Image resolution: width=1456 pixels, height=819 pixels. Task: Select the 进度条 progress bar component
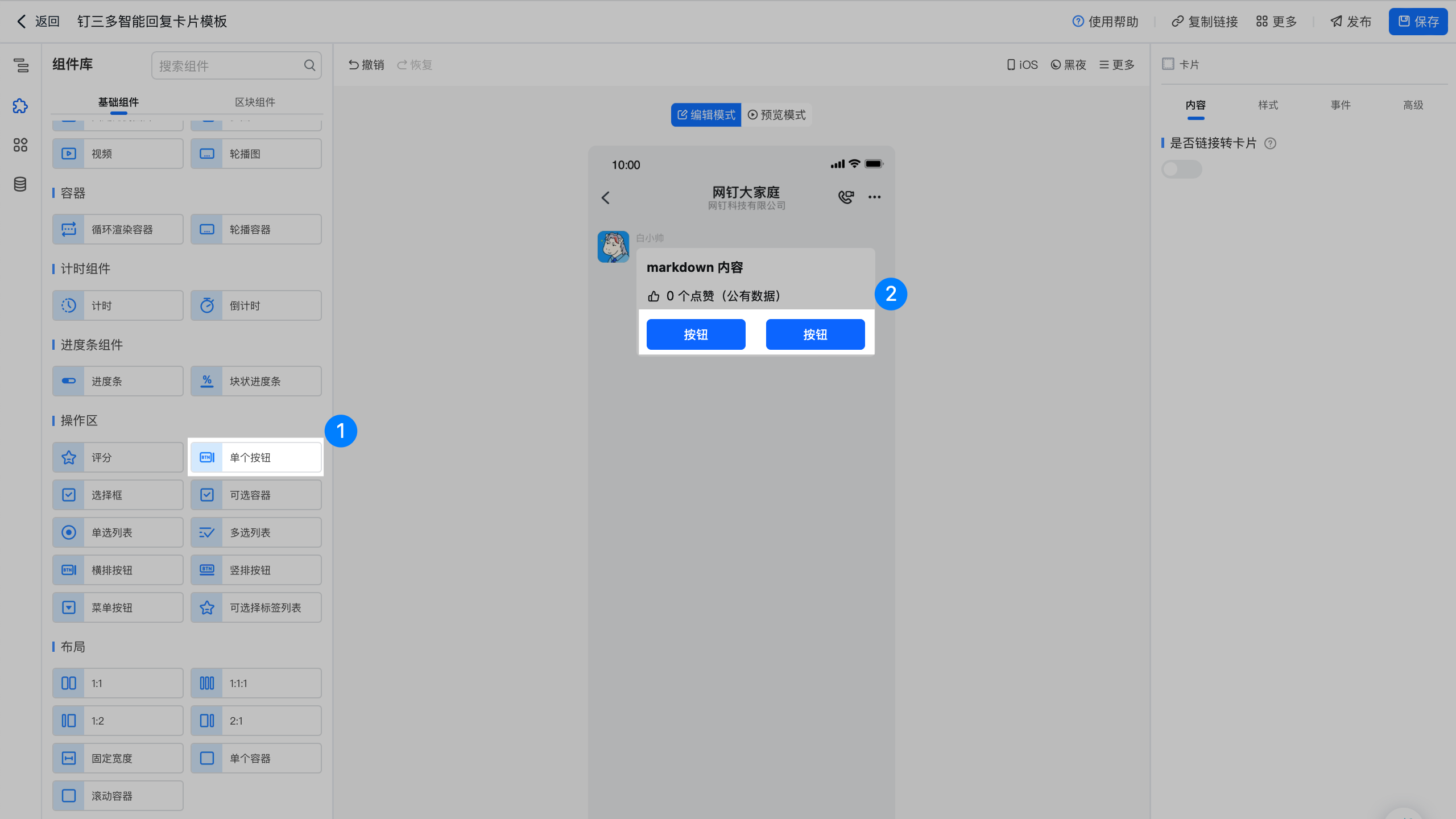pos(118,381)
